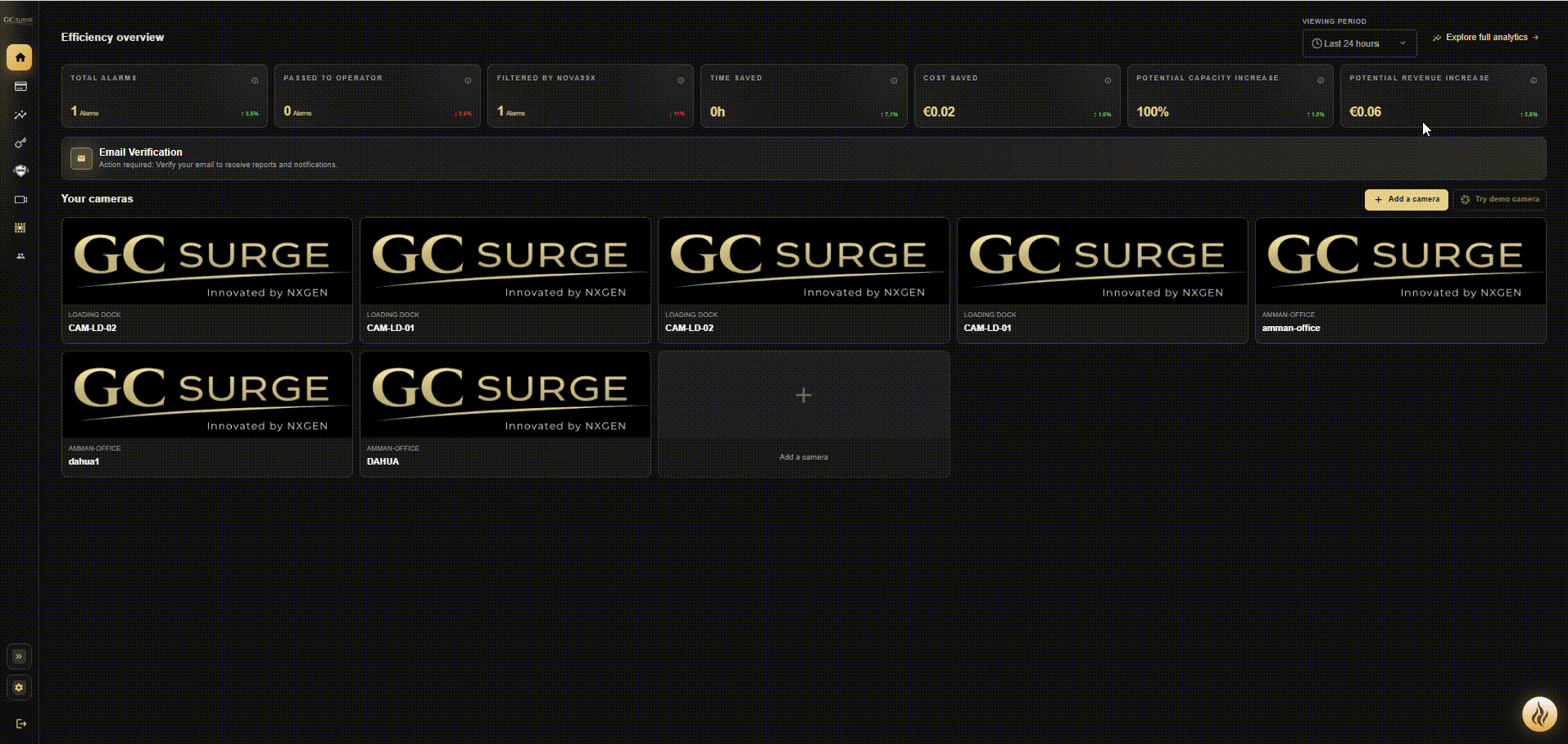Click the €0.02 Cost Saved value
The height and width of the screenshot is (744, 1568).
(x=939, y=111)
